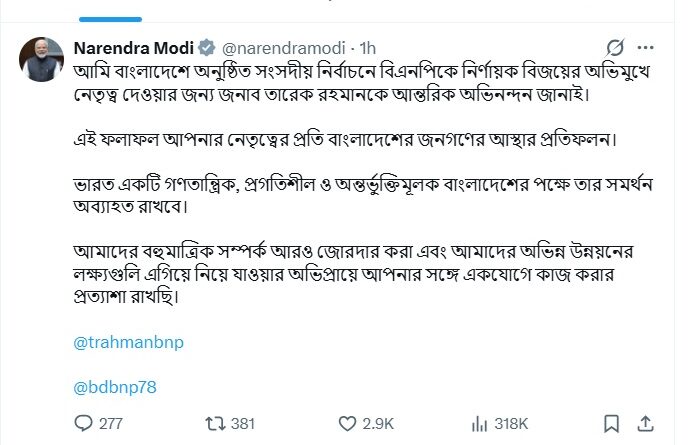Click the reply speech-bubble icon

click(x=83, y=423)
